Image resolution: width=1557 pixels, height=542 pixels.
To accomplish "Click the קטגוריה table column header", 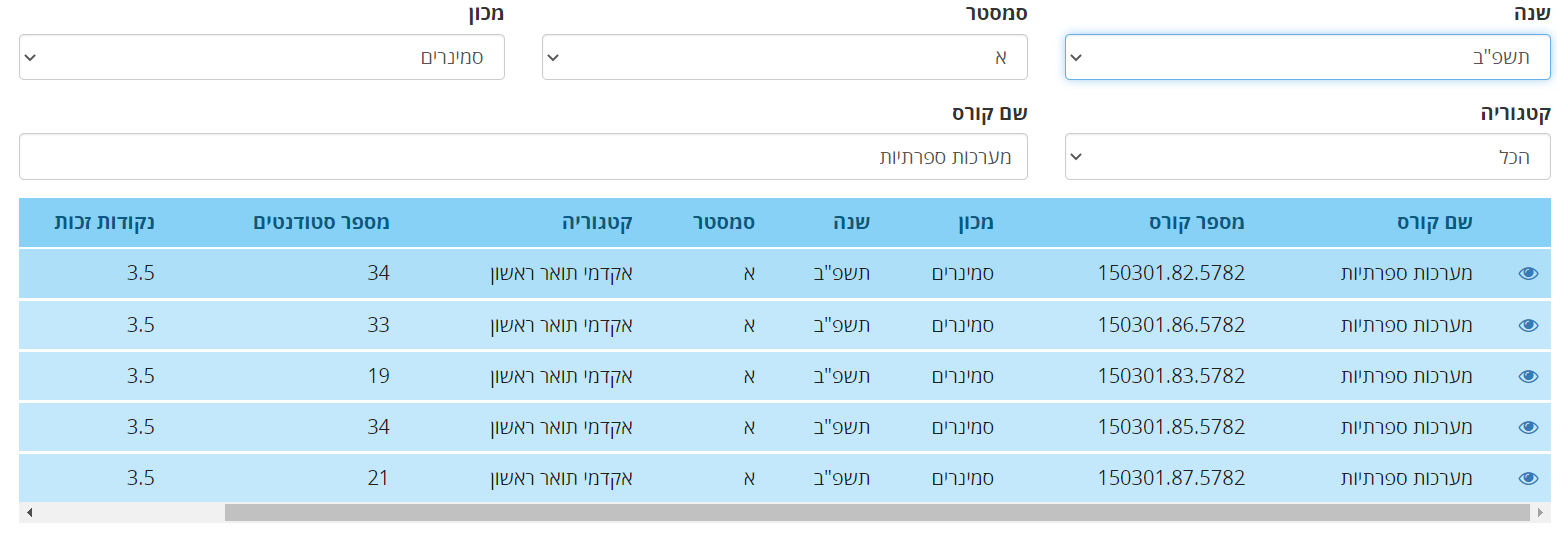I will pyautogui.click(x=594, y=223).
